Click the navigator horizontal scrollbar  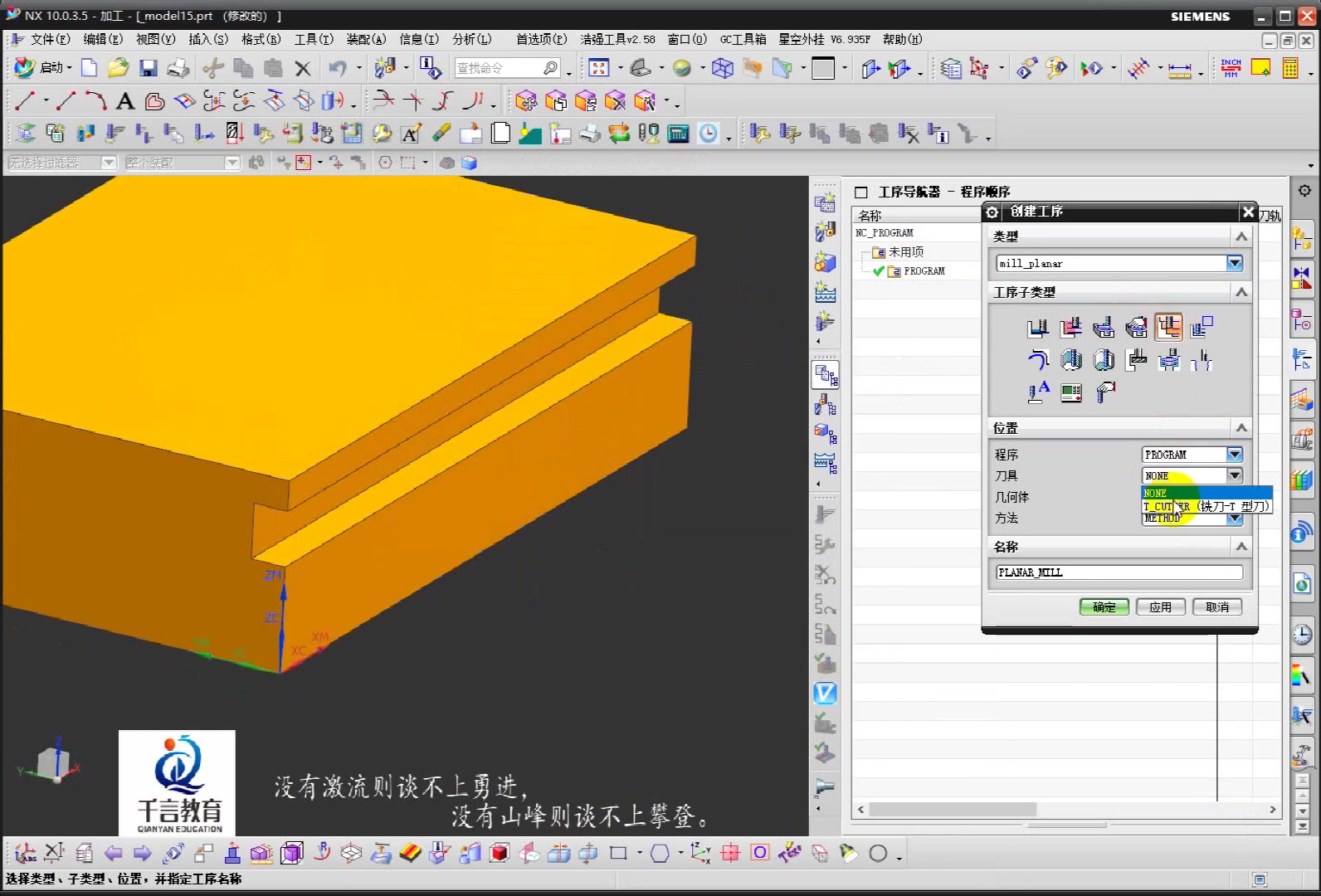[953, 810]
